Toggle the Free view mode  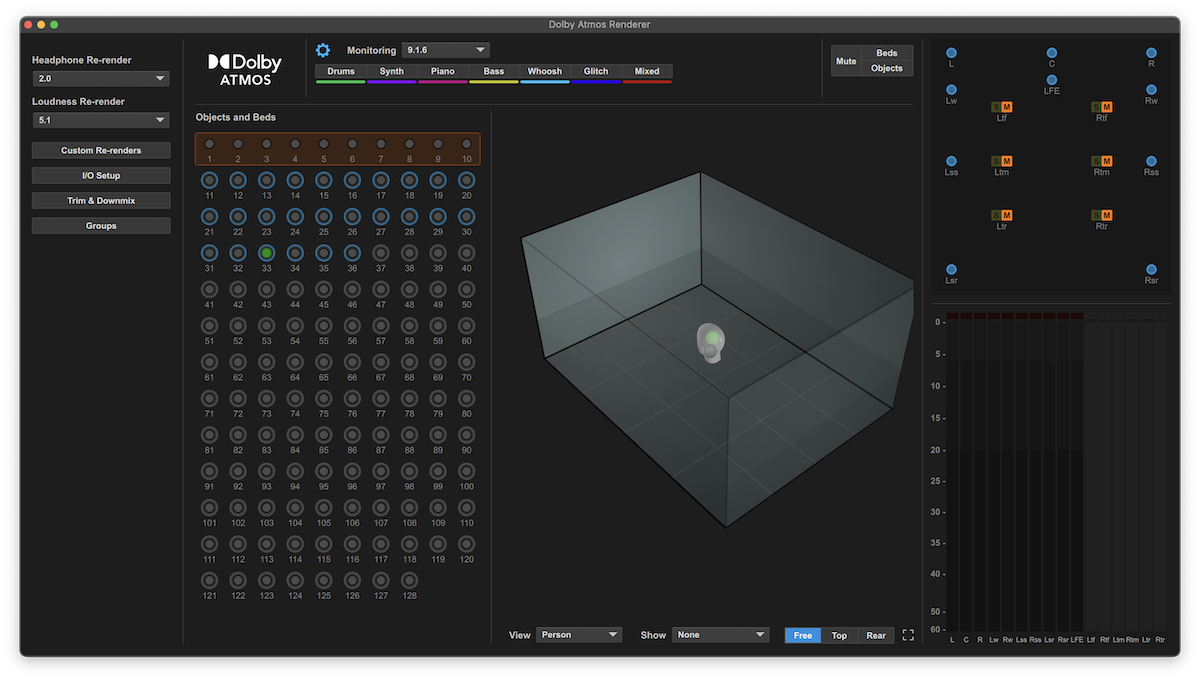point(802,634)
